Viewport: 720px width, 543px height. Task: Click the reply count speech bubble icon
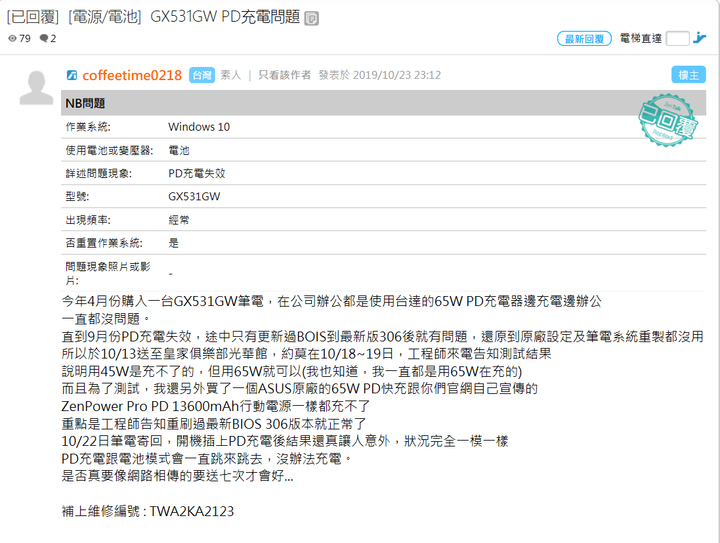point(44,38)
